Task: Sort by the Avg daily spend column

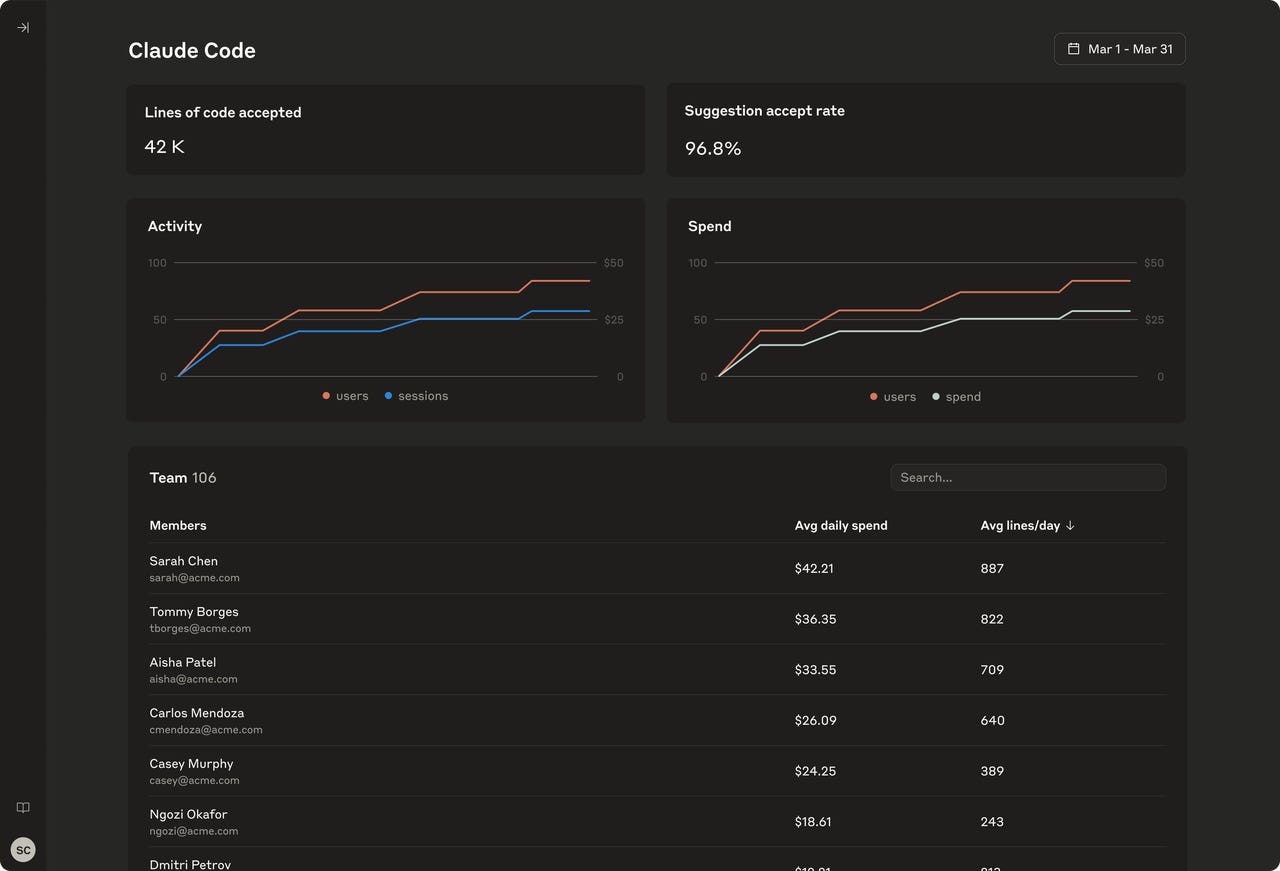Action: 840,526
